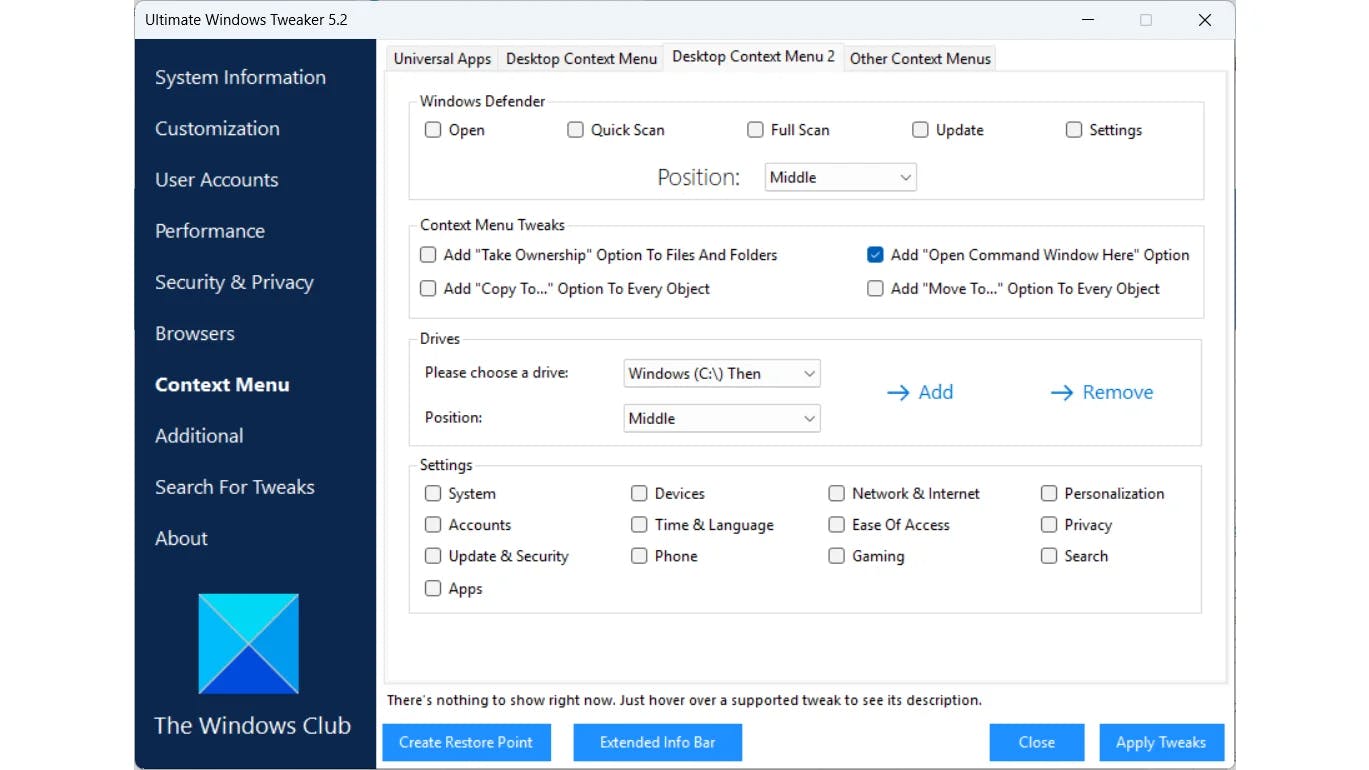Image resolution: width=1369 pixels, height=770 pixels.
Task: Select Security & Privacy in sidebar
Action: (234, 283)
